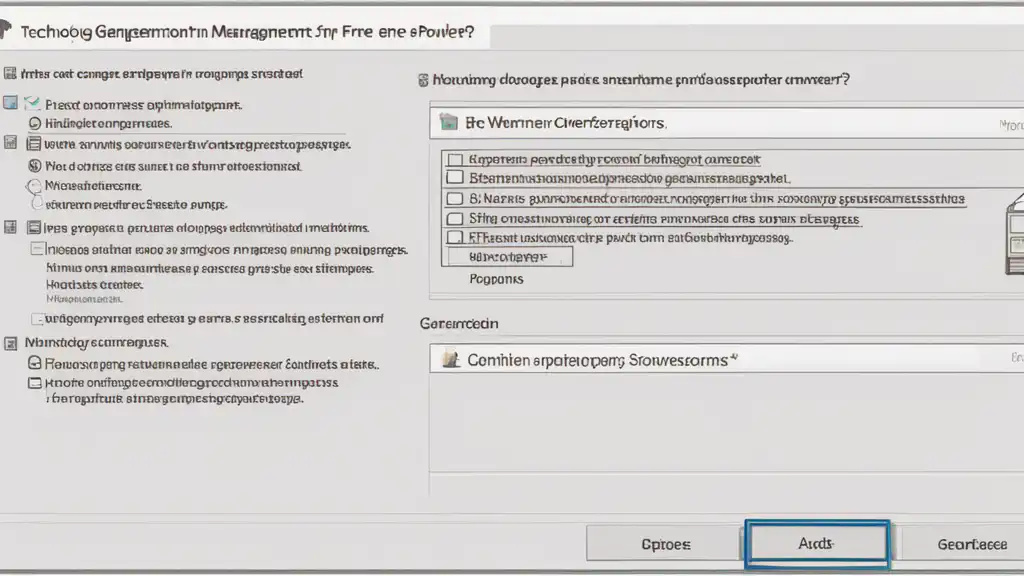The height and width of the screenshot is (576, 1024).
Task: Click the grid icon beside 'Nbnddg' section
Action: pos(11,343)
